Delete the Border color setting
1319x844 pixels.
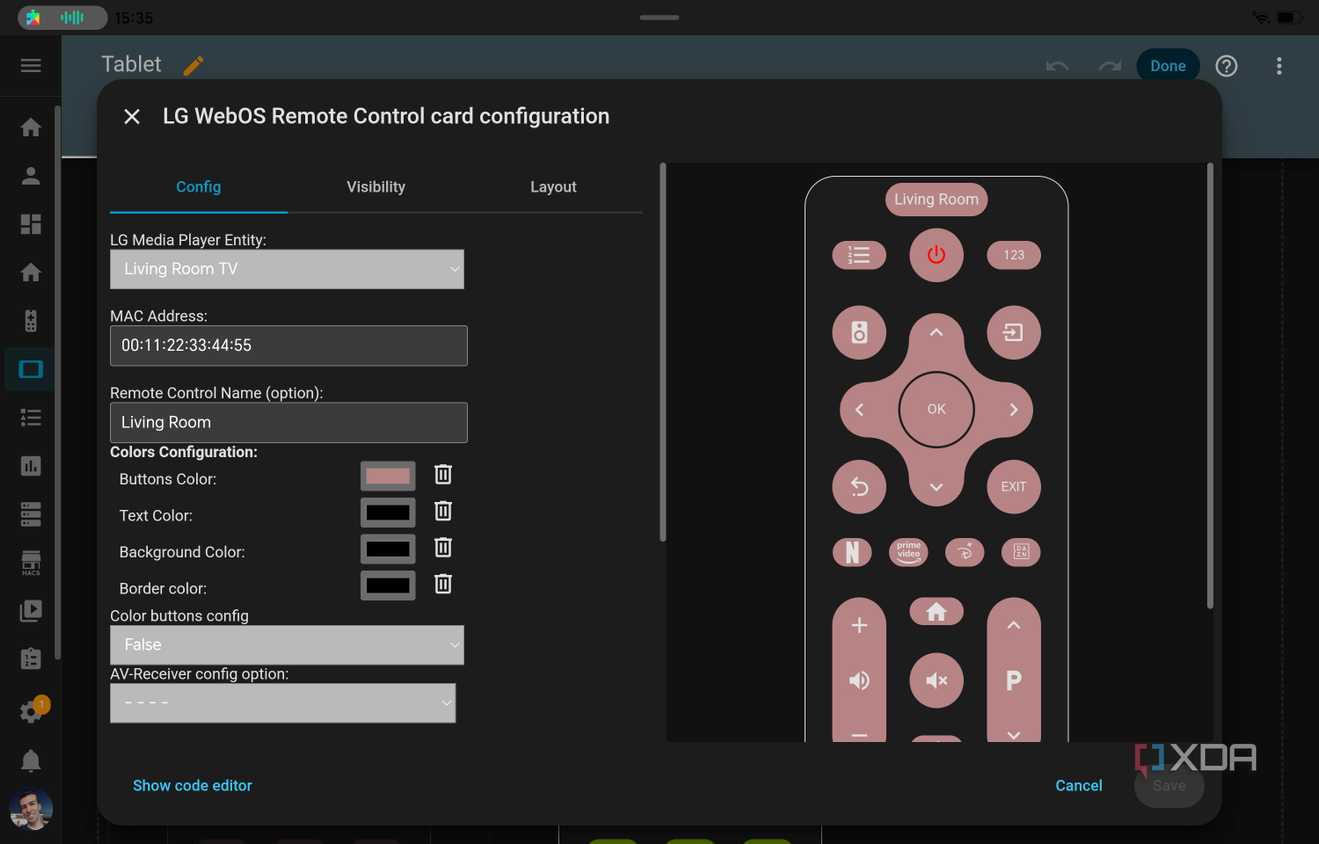coord(443,584)
